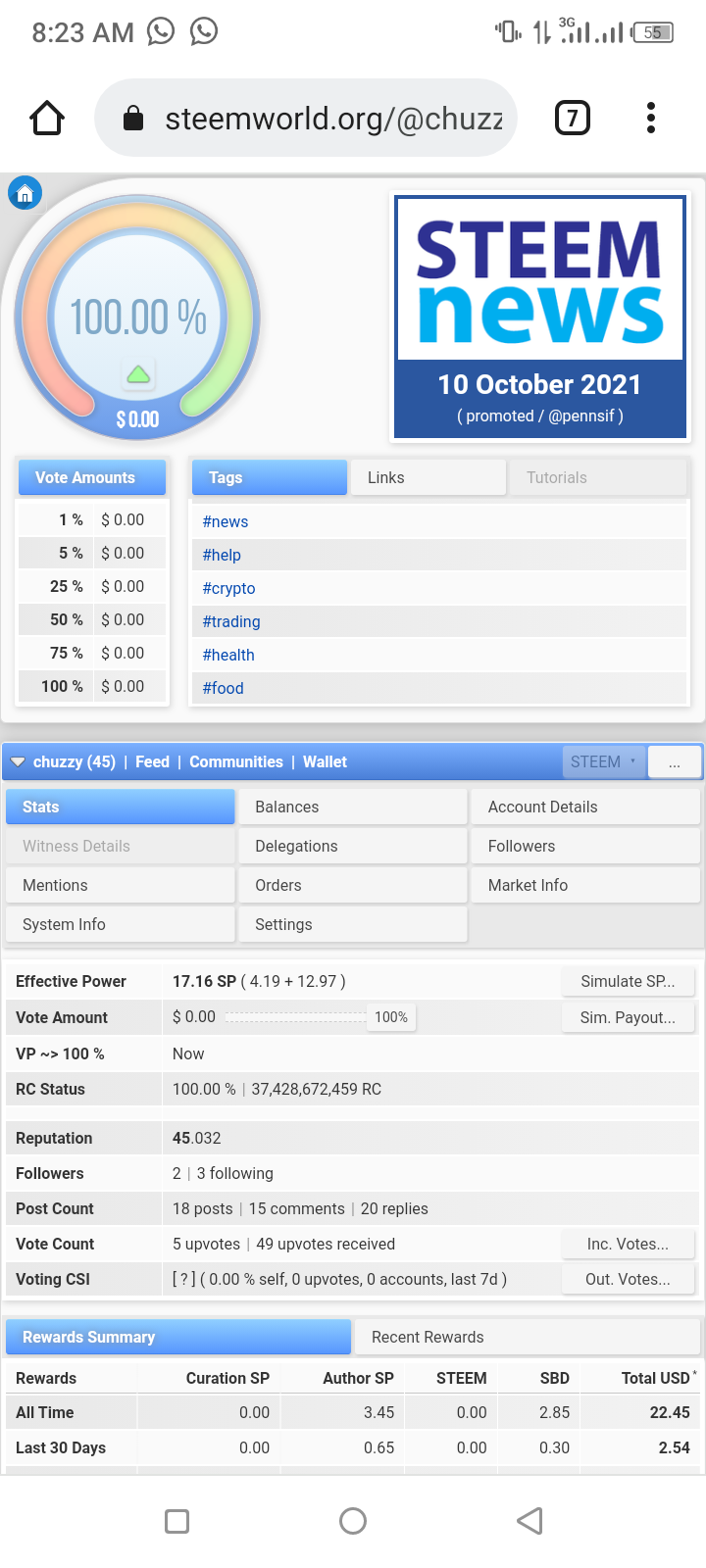Tap the padlock site security icon
This screenshot has height=1568, width=706.
[x=133, y=120]
